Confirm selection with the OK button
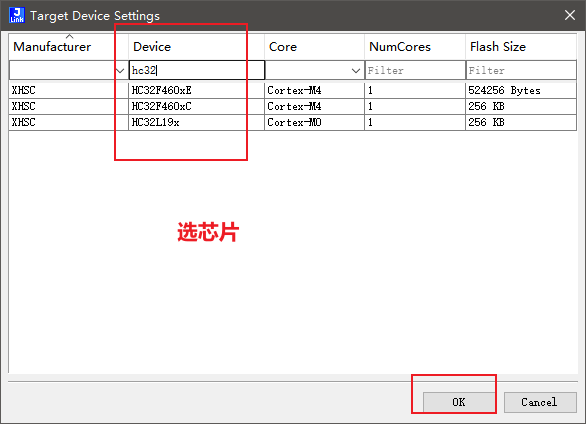 pos(459,402)
